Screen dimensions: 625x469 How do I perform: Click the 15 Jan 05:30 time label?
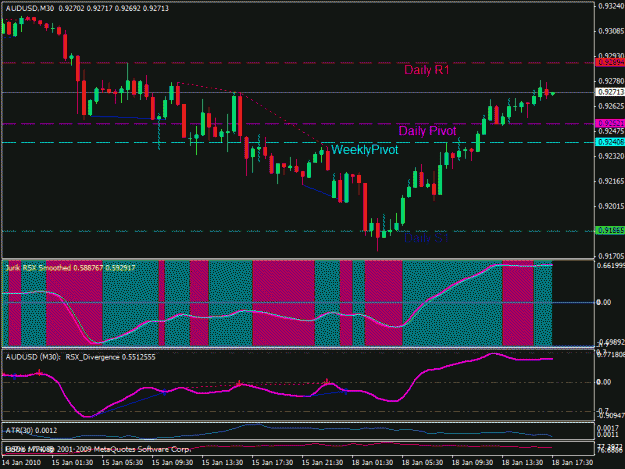[x=122, y=463]
